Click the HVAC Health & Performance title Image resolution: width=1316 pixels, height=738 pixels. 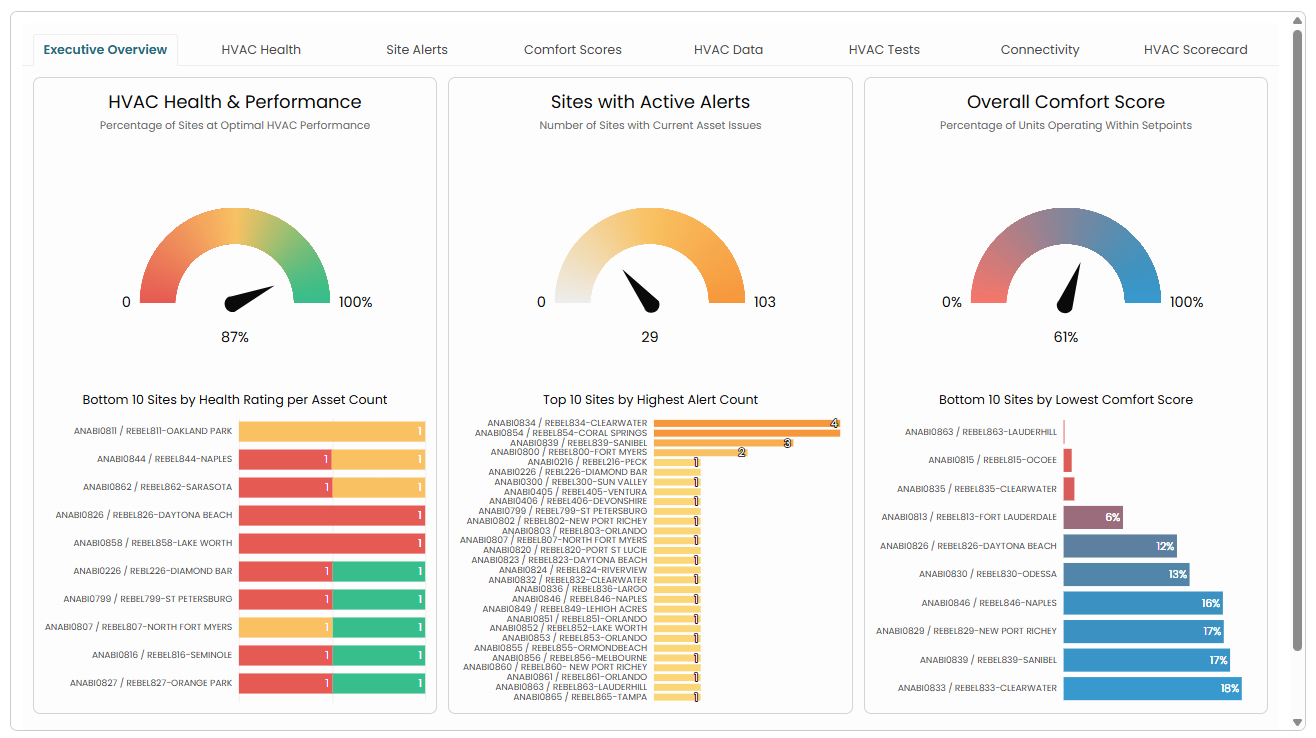[x=235, y=102]
